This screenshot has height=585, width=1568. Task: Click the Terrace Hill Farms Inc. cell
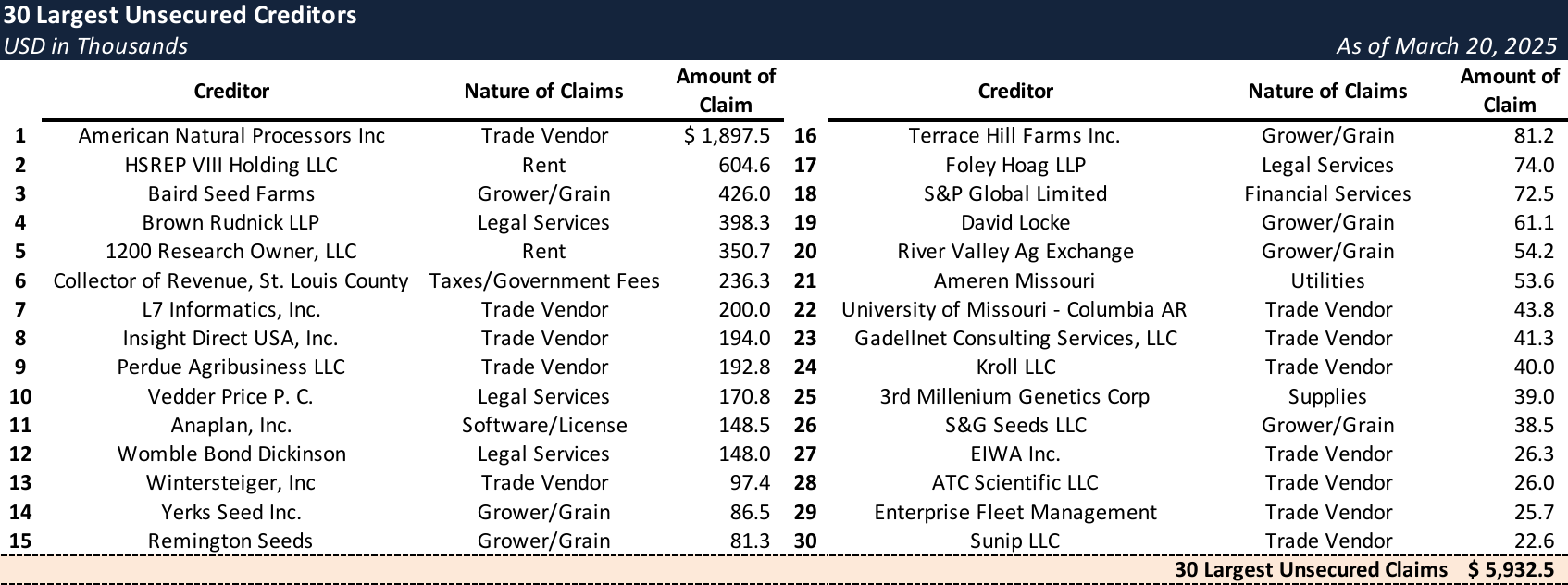coord(1014,136)
